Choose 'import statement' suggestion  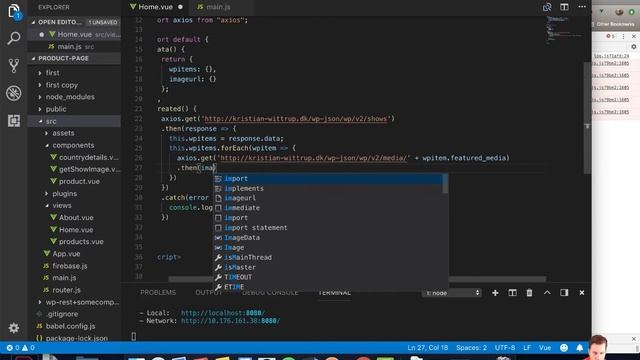(328, 228)
